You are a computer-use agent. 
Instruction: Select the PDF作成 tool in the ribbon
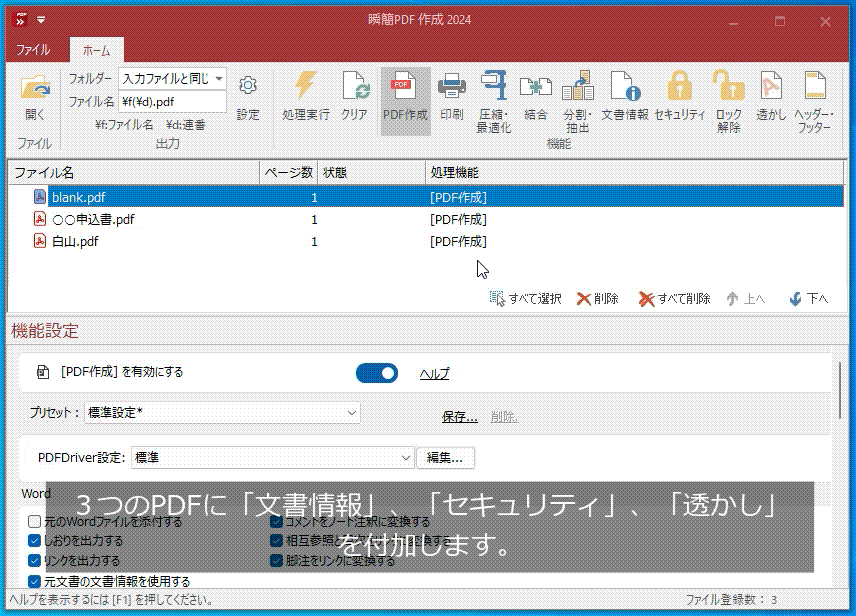pyautogui.click(x=404, y=99)
